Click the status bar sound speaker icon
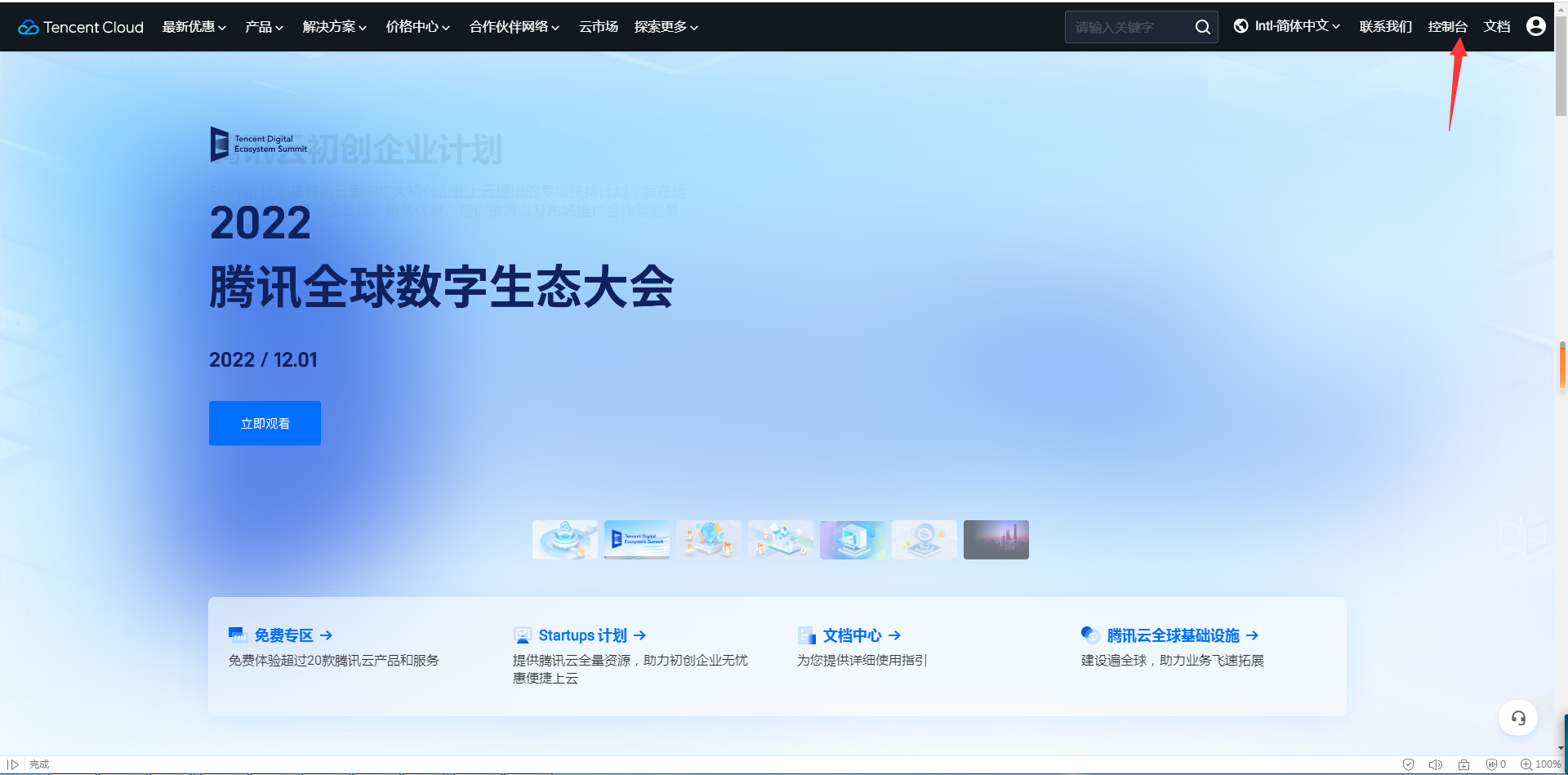The image size is (1568, 775). tap(1436, 764)
